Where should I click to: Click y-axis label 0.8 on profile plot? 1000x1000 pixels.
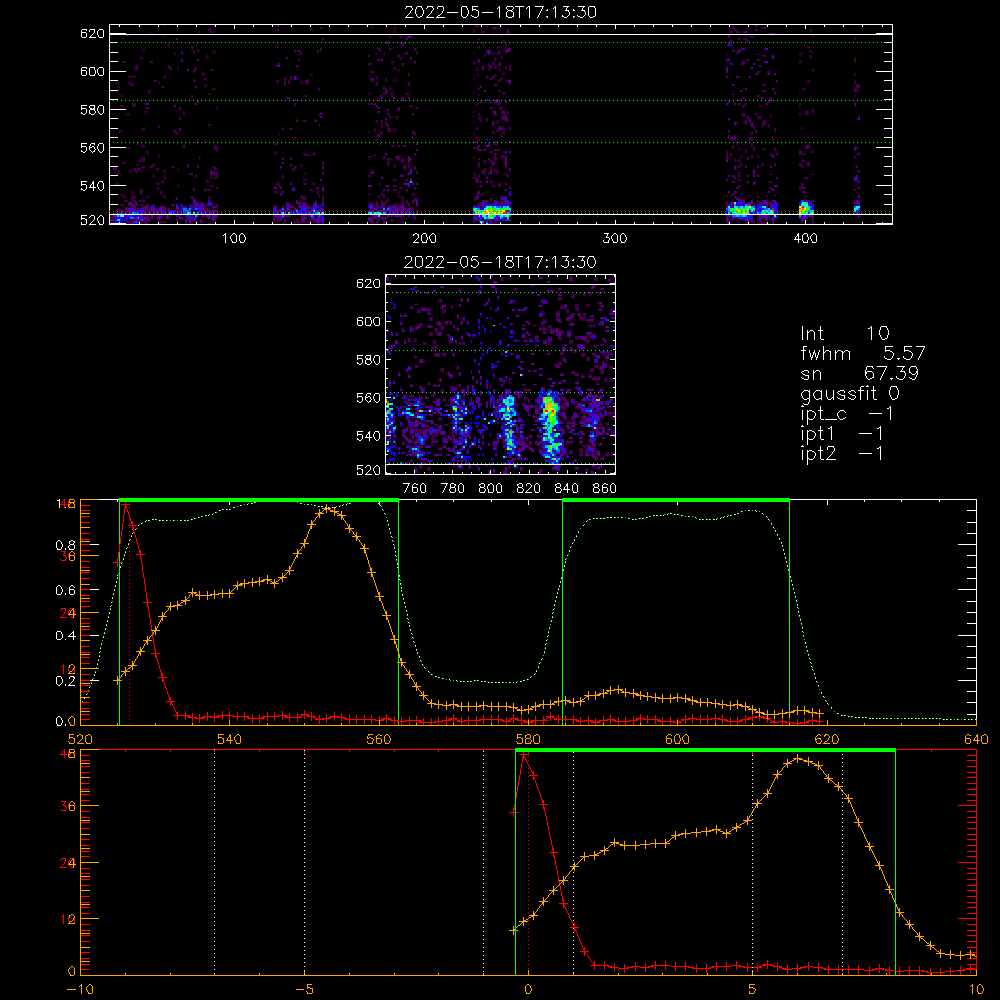tap(66, 545)
